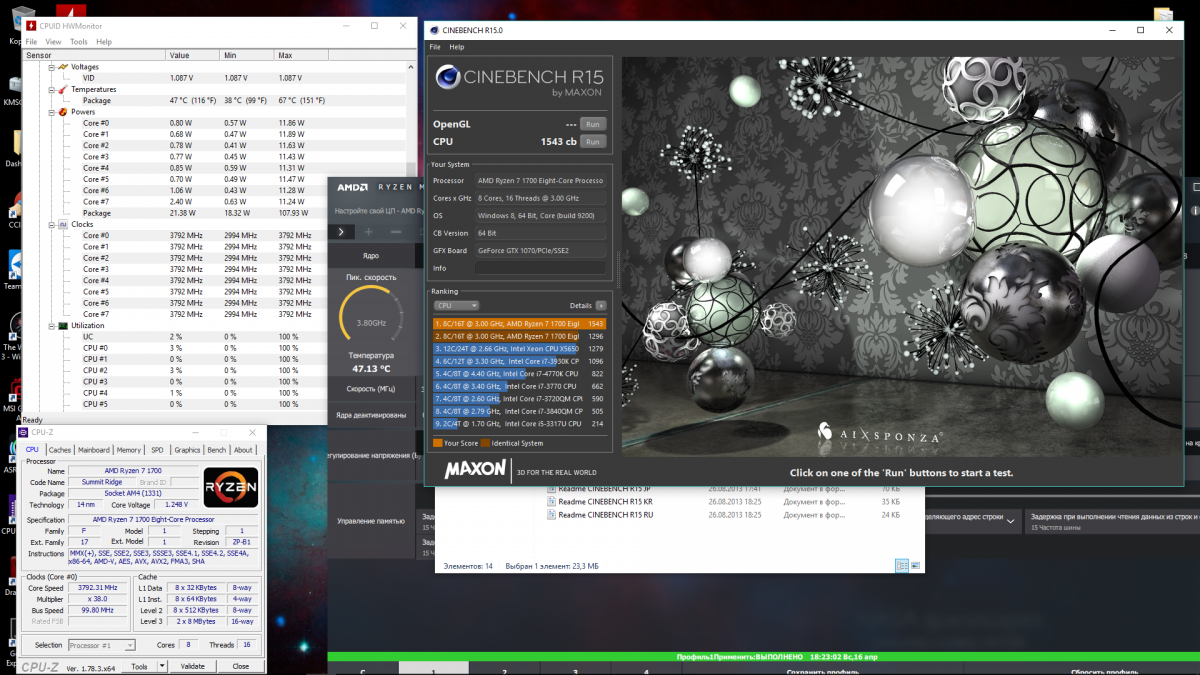Select the 'Readme CINEBENCH R15 RU' file name
1200x675 pixels.
pyautogui.click(x=605, y=515)
